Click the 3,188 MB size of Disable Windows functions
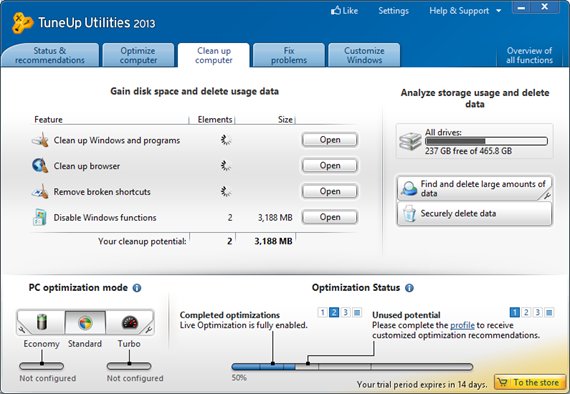This screenshot has width=570, height=394. [x=275, y=218]
